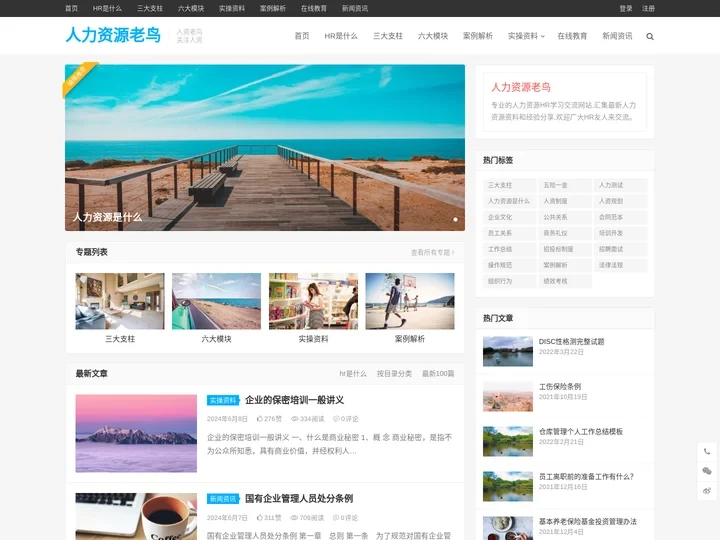Click the 0评论 comment icon under 企业的保密培训一般讲义

336,419
